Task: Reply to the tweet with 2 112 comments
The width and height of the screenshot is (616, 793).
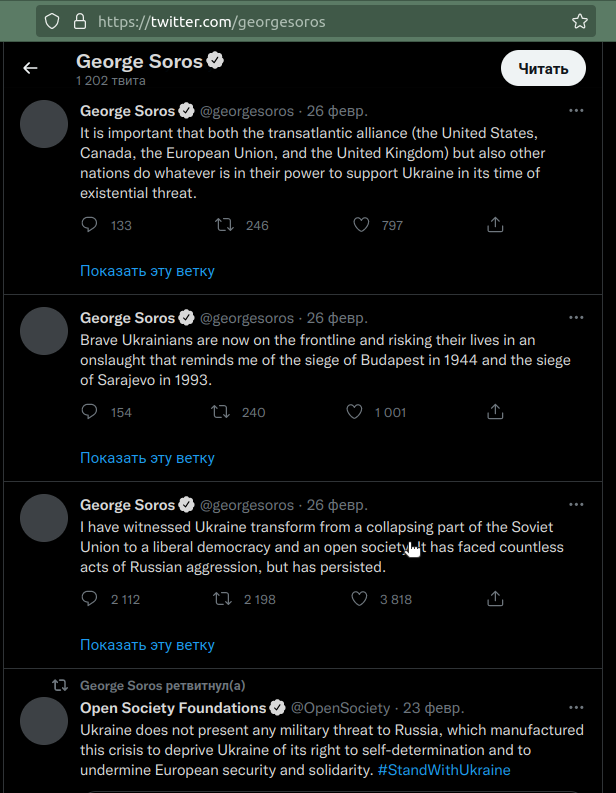Action: [89, 599]
